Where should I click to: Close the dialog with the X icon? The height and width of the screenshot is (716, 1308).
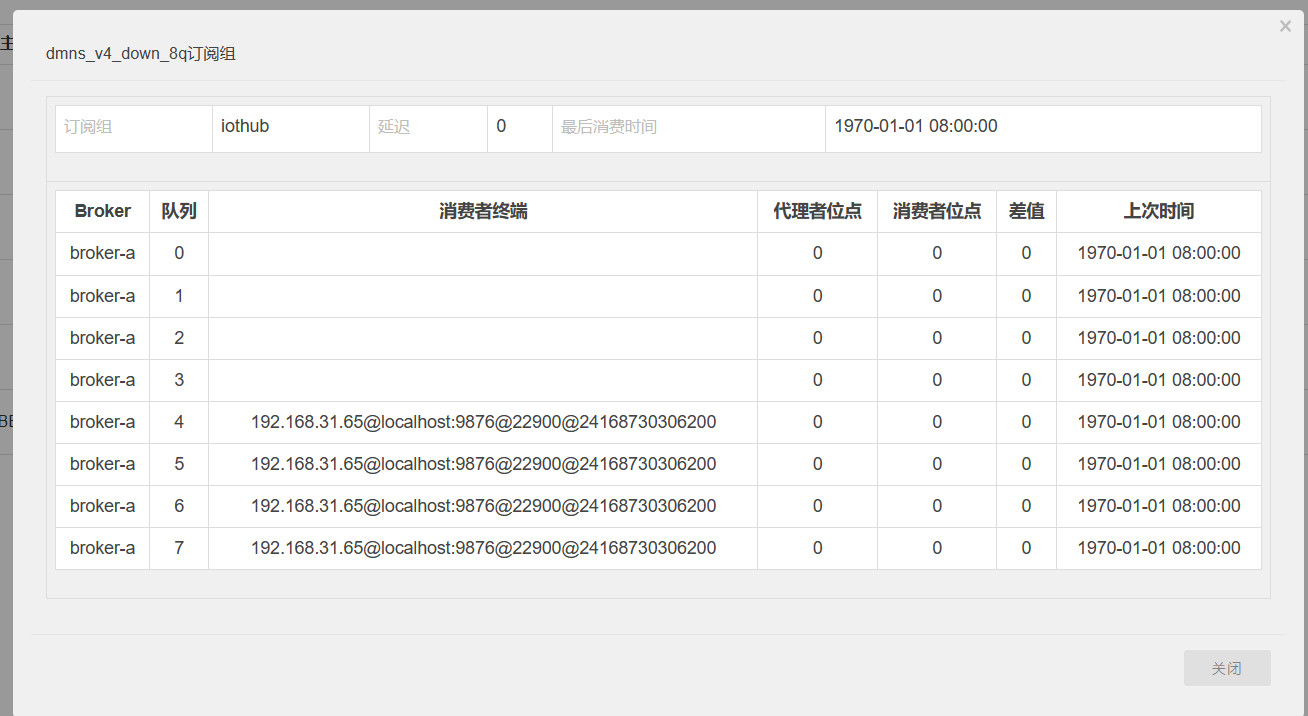pos(1285,27)
